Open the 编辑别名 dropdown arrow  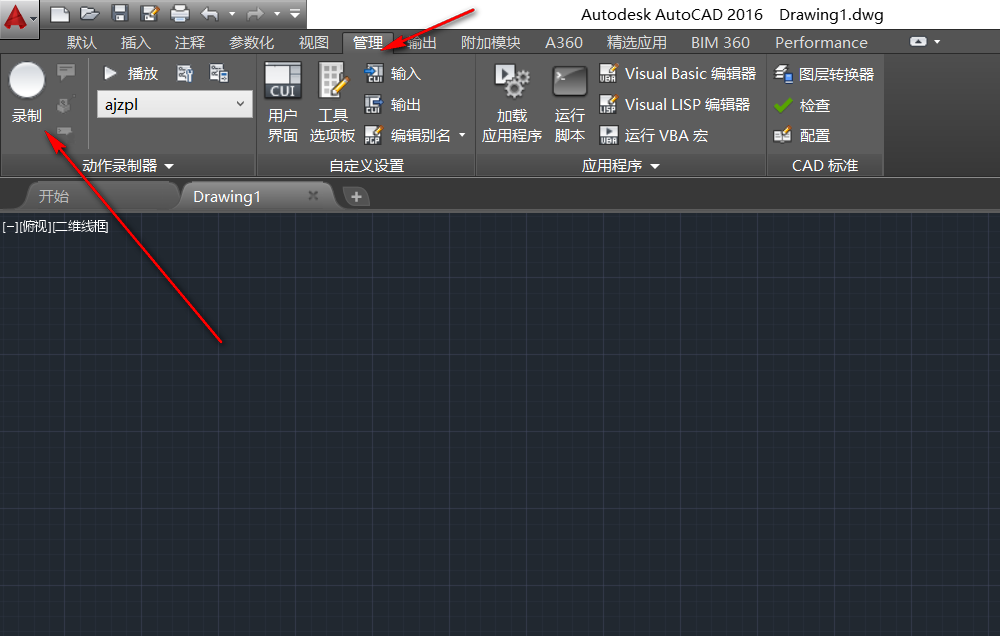[462, 135]
